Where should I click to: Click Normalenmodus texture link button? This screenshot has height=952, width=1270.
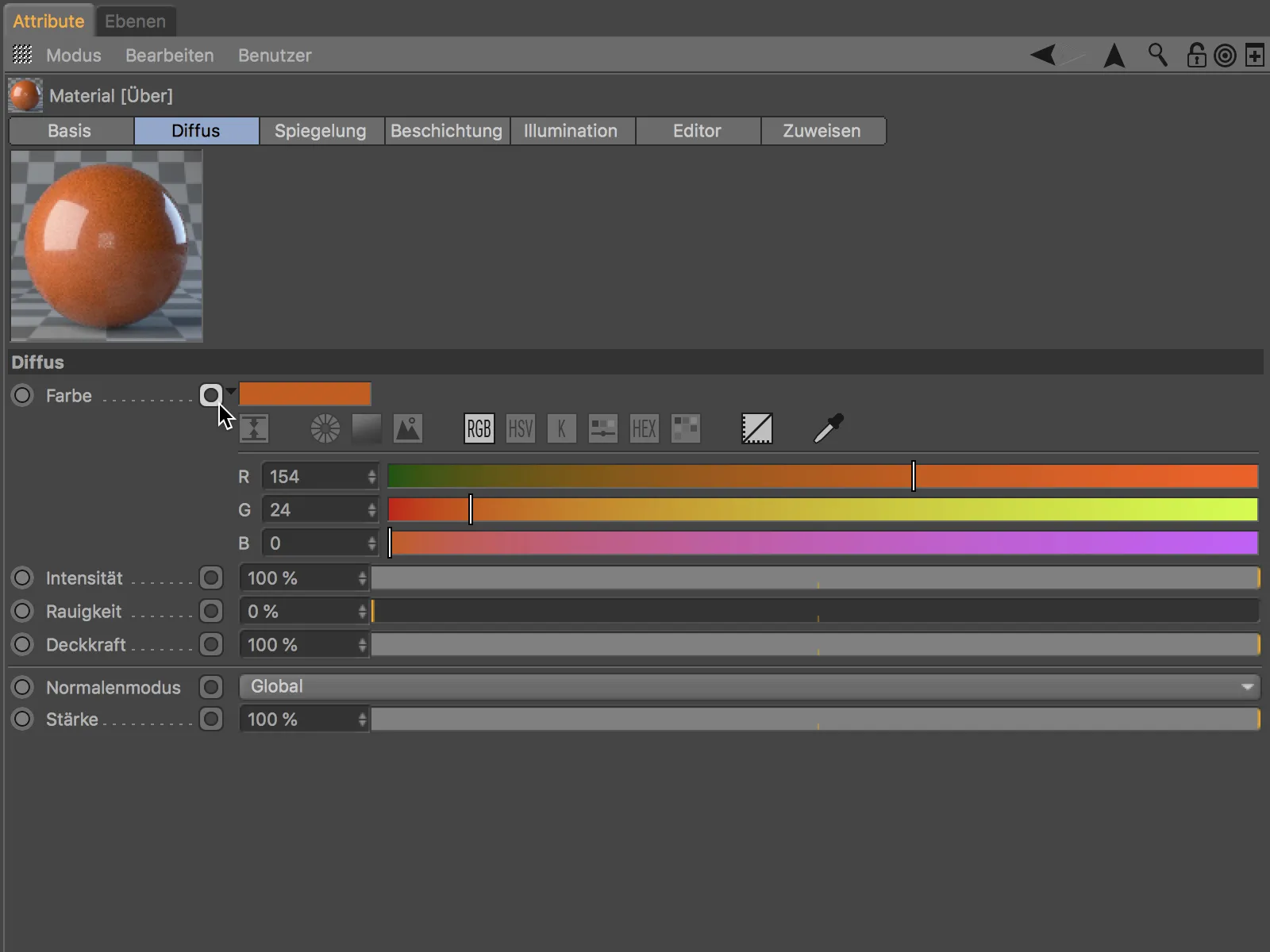click(x=210, y=687)
